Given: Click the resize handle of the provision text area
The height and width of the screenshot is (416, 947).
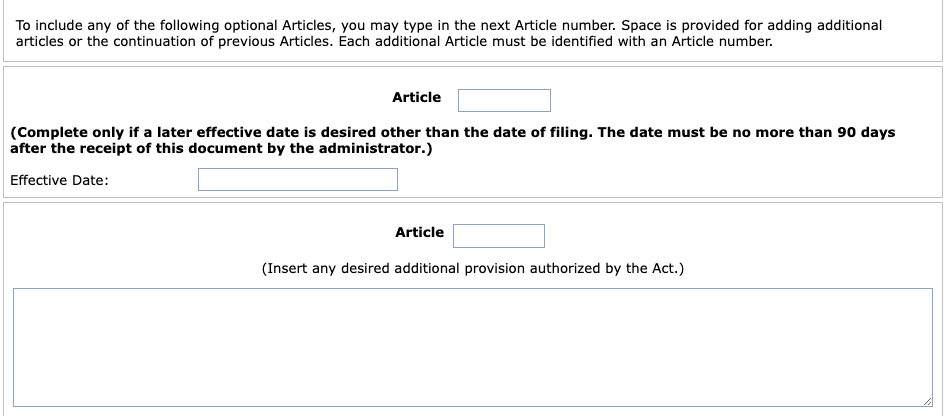Looking at the screenshot, I should (x=927, y=402).
